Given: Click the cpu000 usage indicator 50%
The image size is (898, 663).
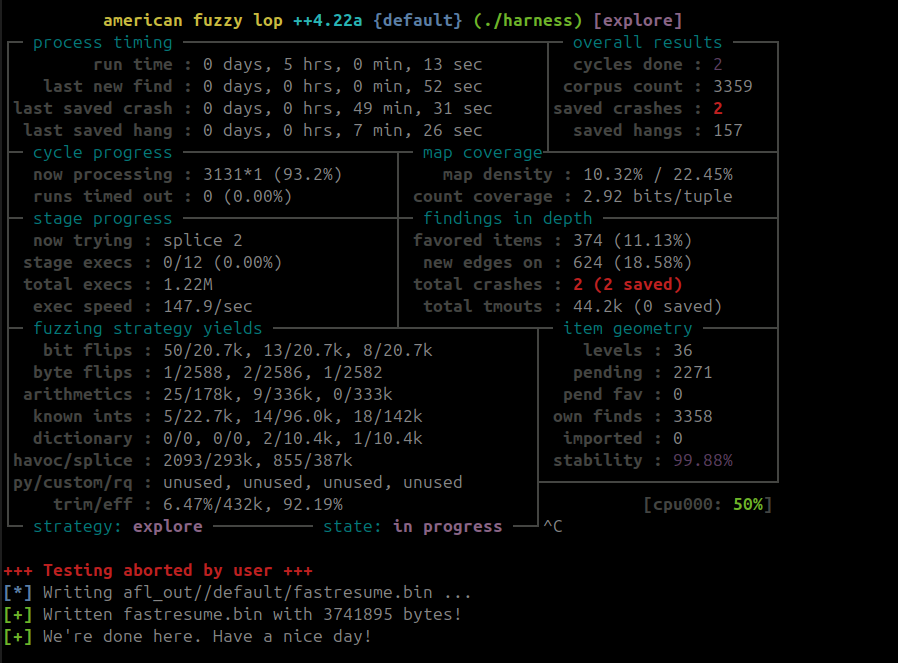Looking at the screenshot, I should tap(747, 504).
